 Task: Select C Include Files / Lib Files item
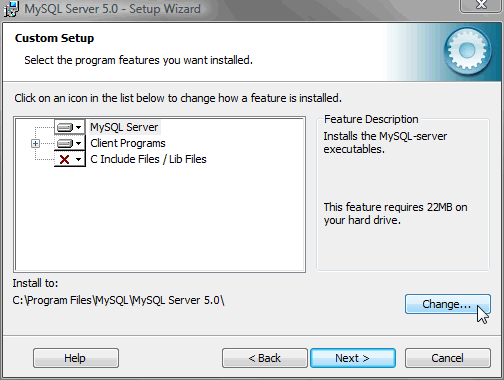click(x=148, y=159)
